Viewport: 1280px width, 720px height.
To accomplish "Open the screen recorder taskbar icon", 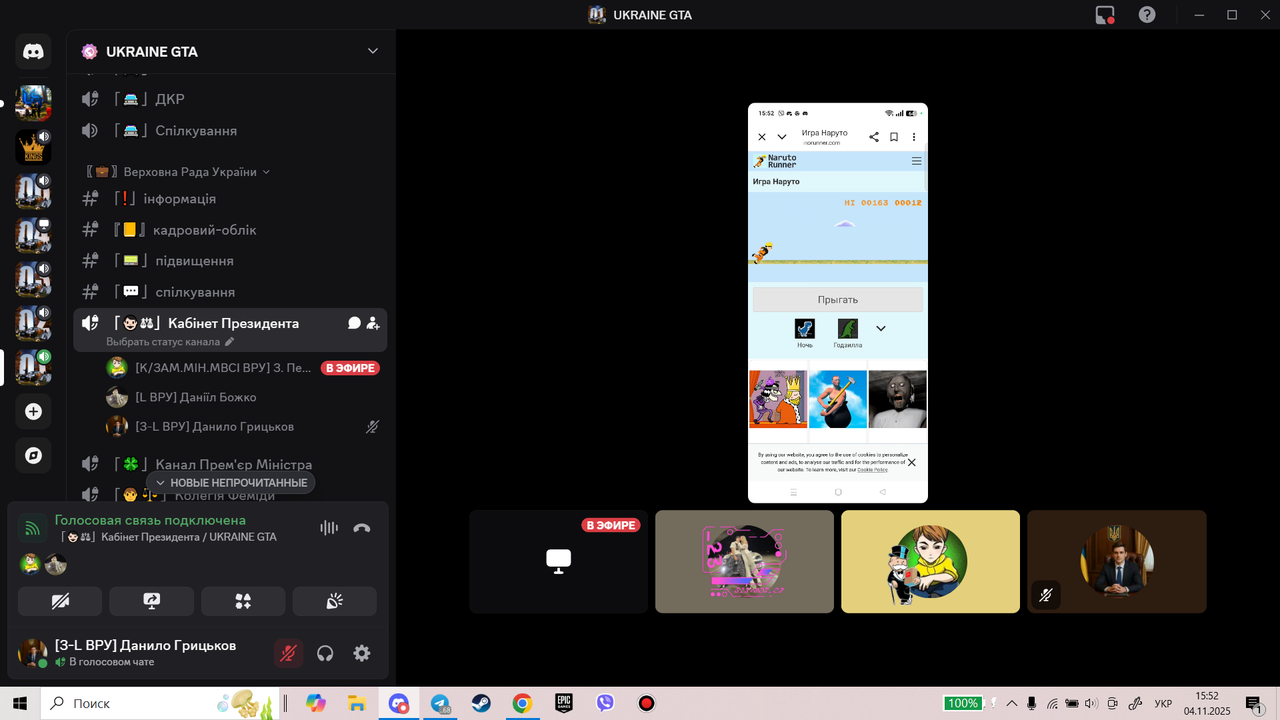I will tap(646, 703).
